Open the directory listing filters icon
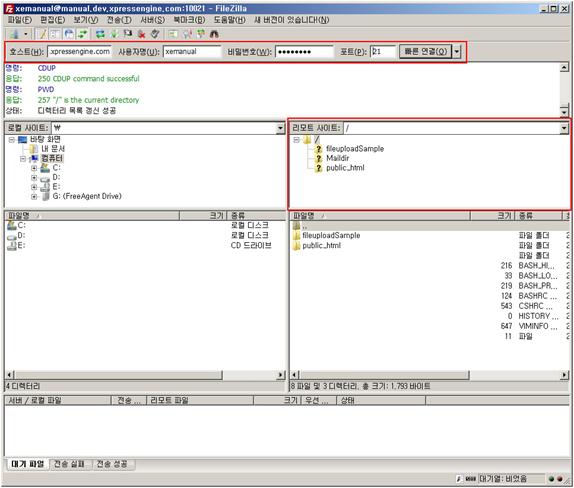 pyautogui.click(x=173, y=34)
